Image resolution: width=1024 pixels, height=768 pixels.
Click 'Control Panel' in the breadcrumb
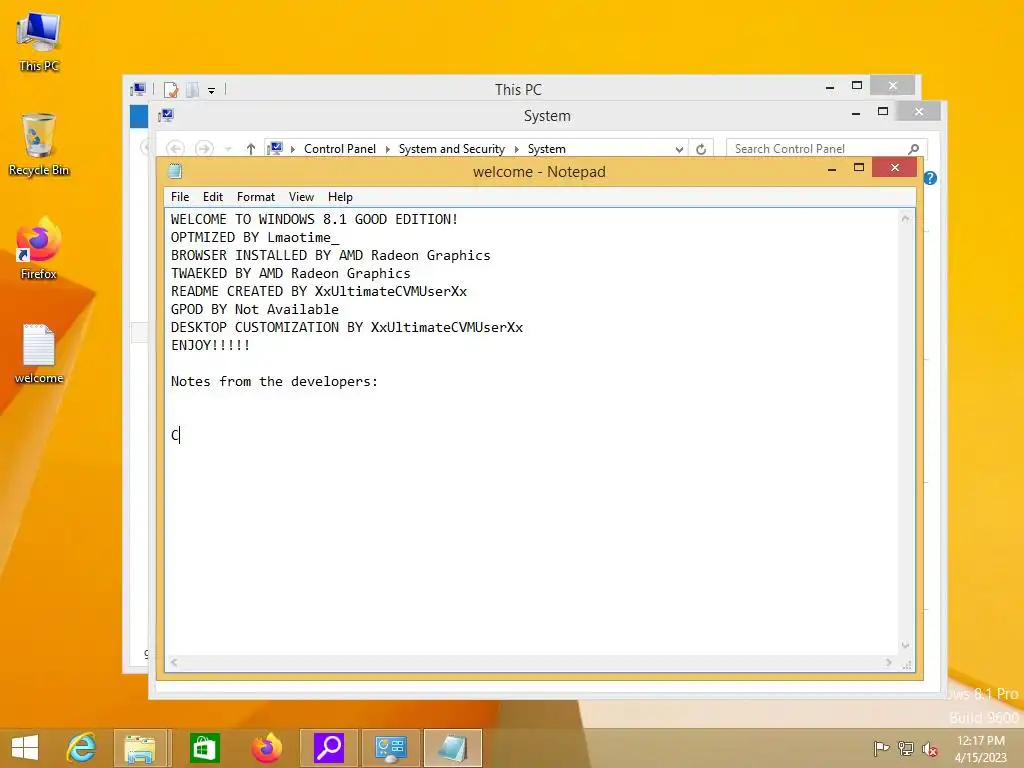[340, 149]
